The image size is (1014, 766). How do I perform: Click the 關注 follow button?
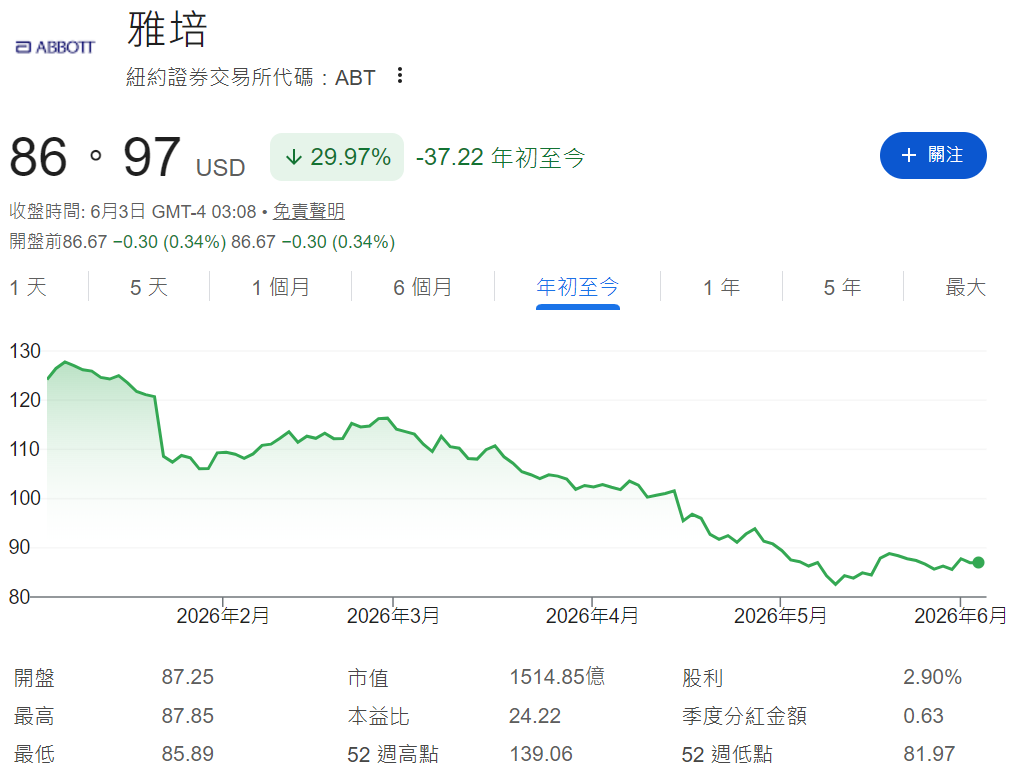click(933, 155)
